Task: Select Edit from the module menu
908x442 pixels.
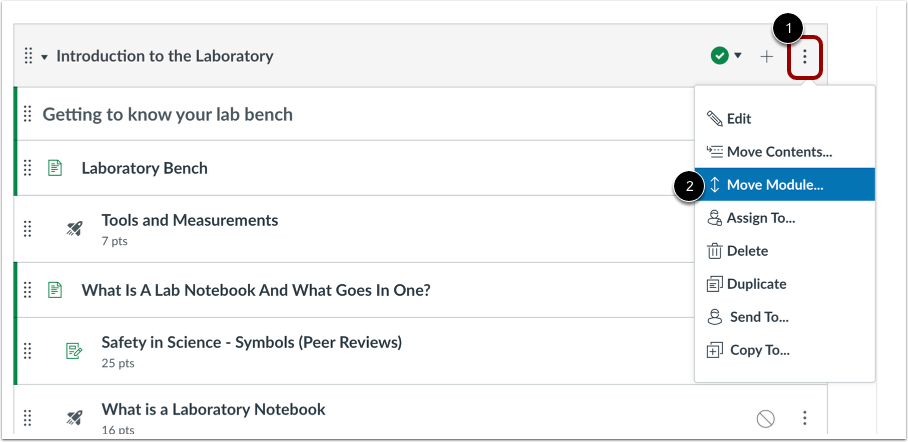Action: (738, 119)
